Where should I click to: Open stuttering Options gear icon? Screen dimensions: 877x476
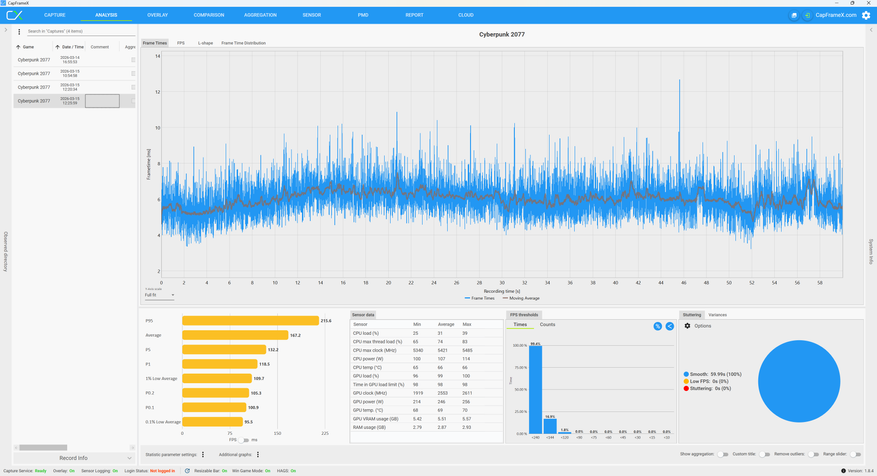687,326
